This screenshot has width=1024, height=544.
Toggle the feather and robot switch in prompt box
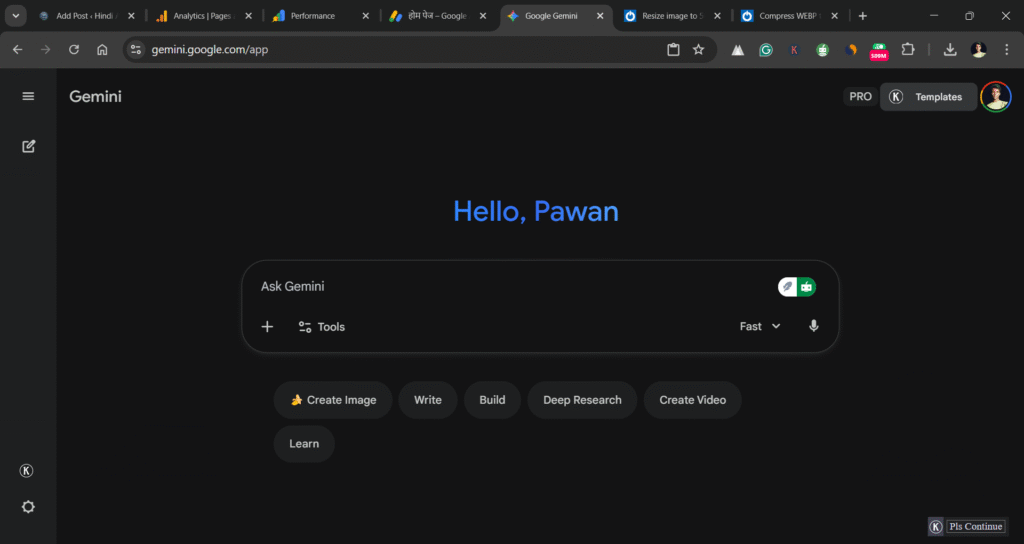coord(797,287)
